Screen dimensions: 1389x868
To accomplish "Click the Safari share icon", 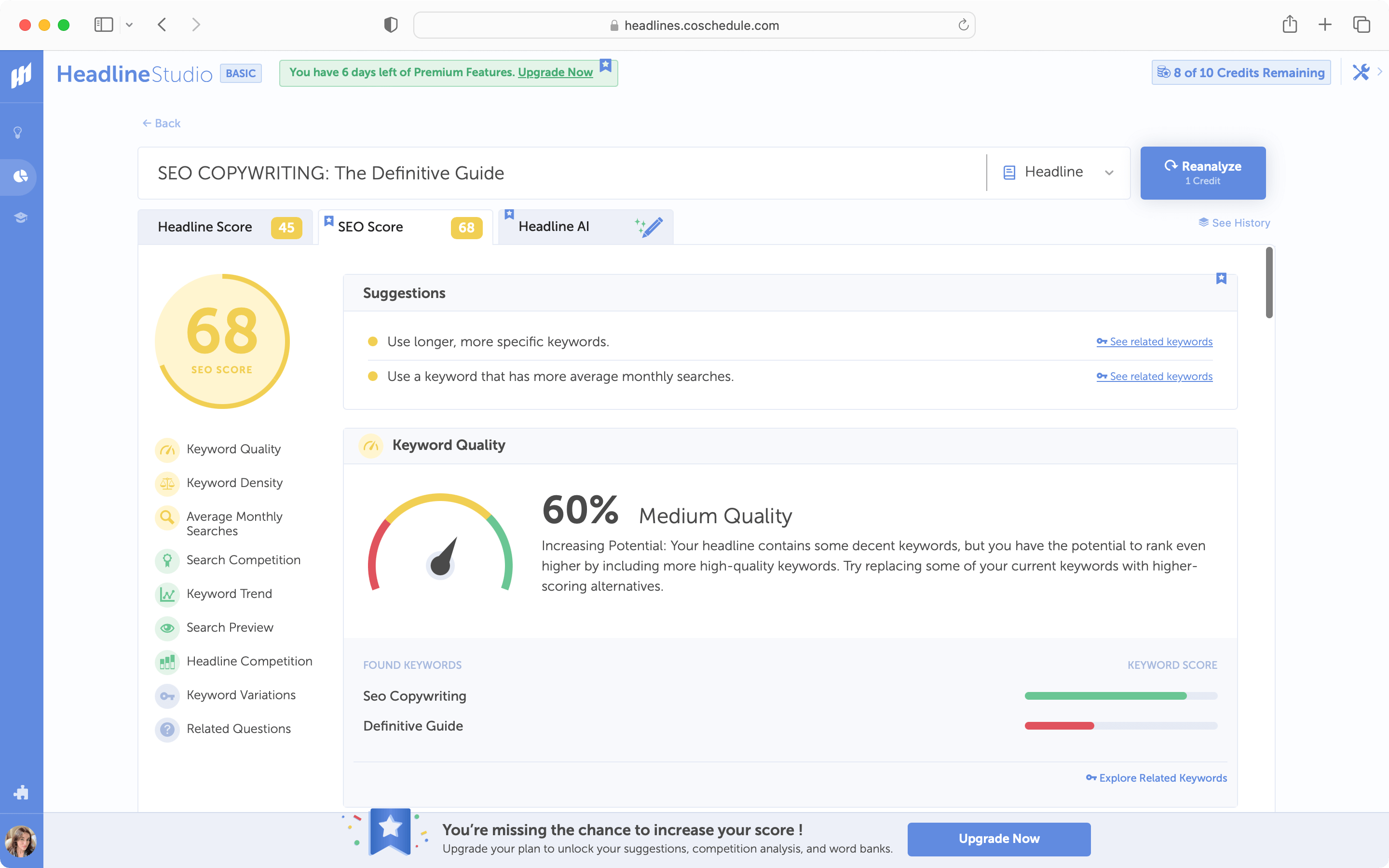I will pyautogui.click(x=1290, y=24).
